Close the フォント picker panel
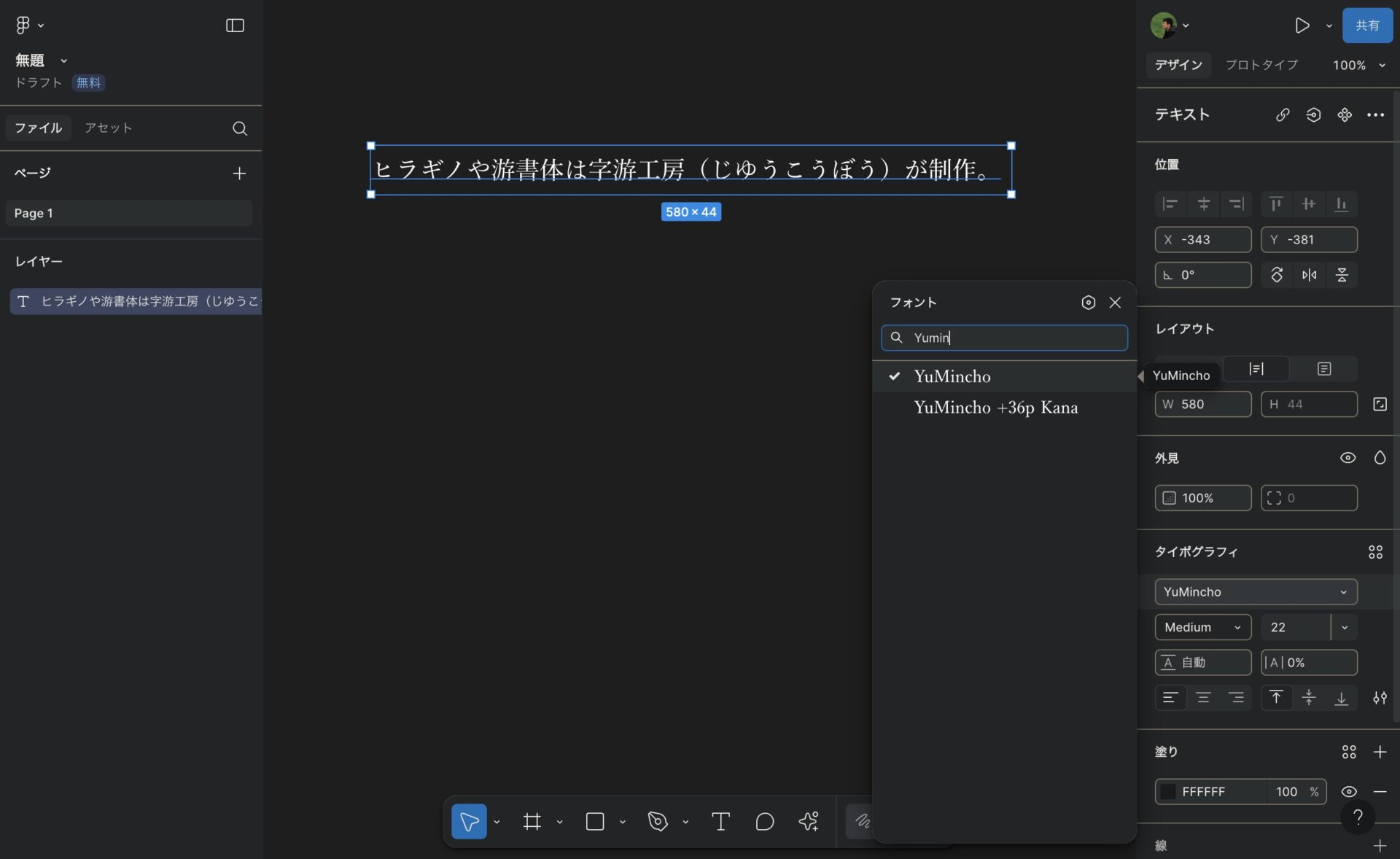Image resolution: width=1400 pixels, height=859 pixels. [x=1115, y=303]
